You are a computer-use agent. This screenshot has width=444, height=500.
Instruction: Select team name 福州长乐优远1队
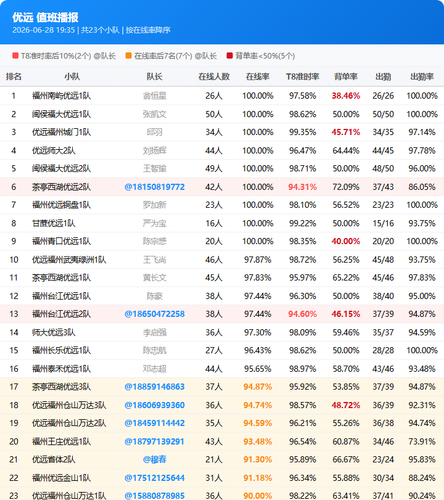(61, 350)
